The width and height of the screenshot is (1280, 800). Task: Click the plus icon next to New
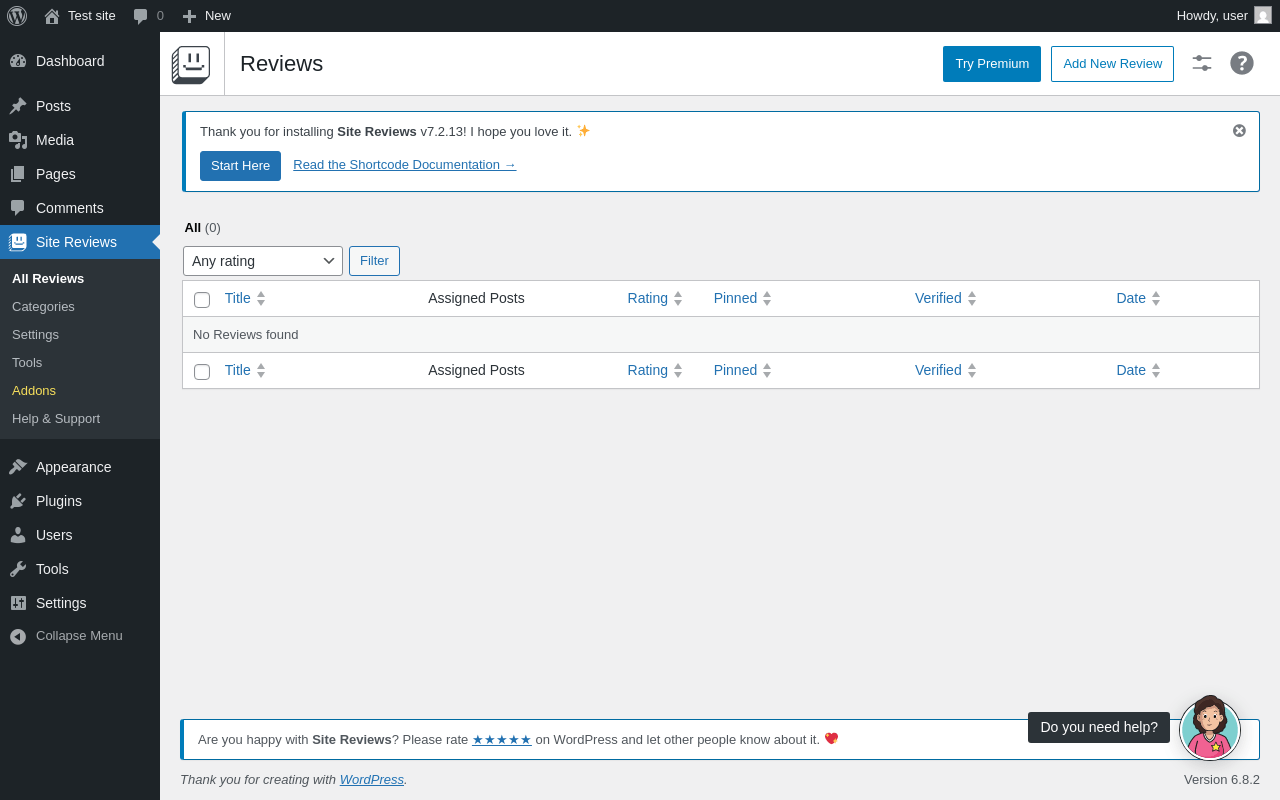coord(189,16)
